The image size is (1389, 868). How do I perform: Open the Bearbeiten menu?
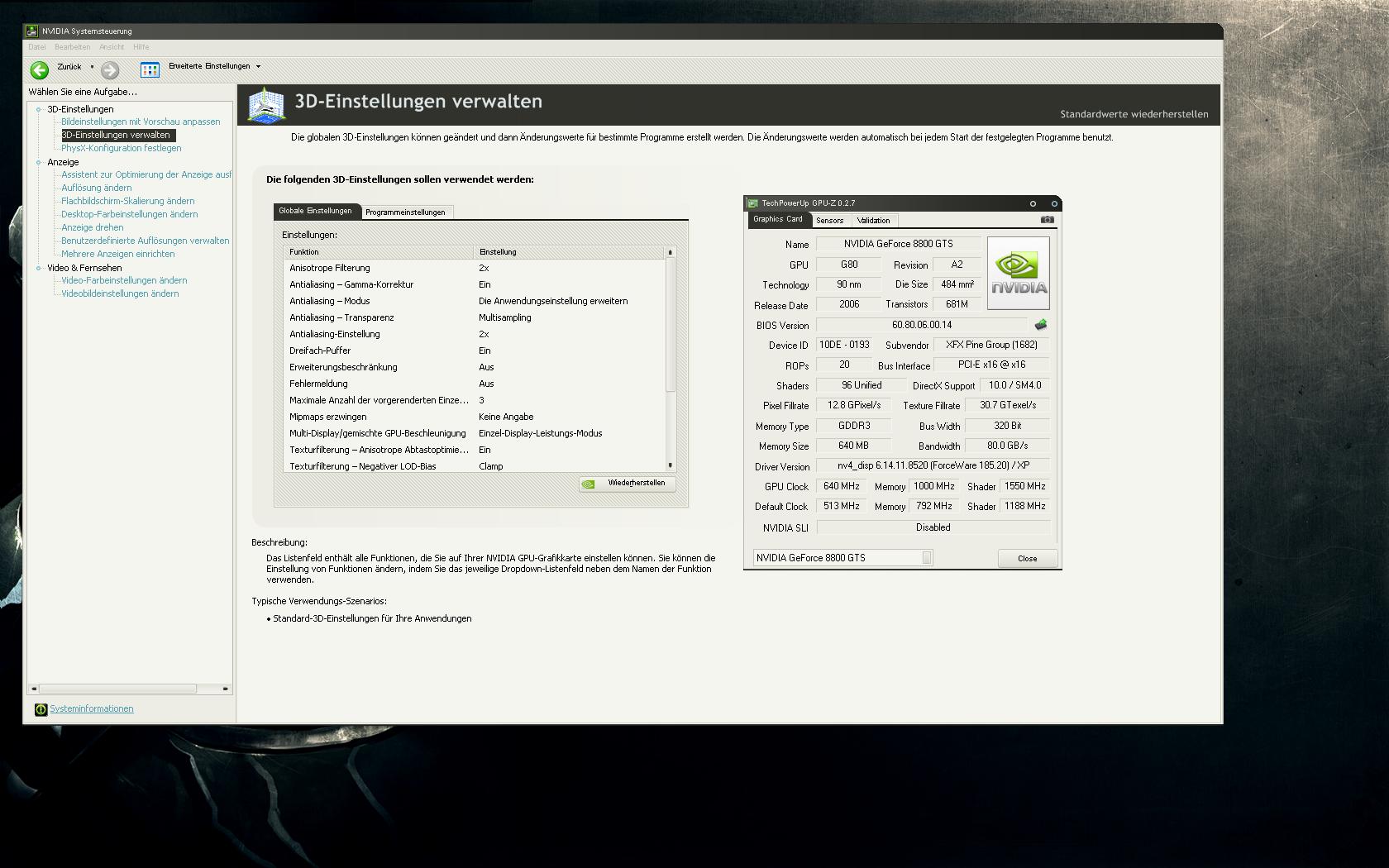[73, 47]
